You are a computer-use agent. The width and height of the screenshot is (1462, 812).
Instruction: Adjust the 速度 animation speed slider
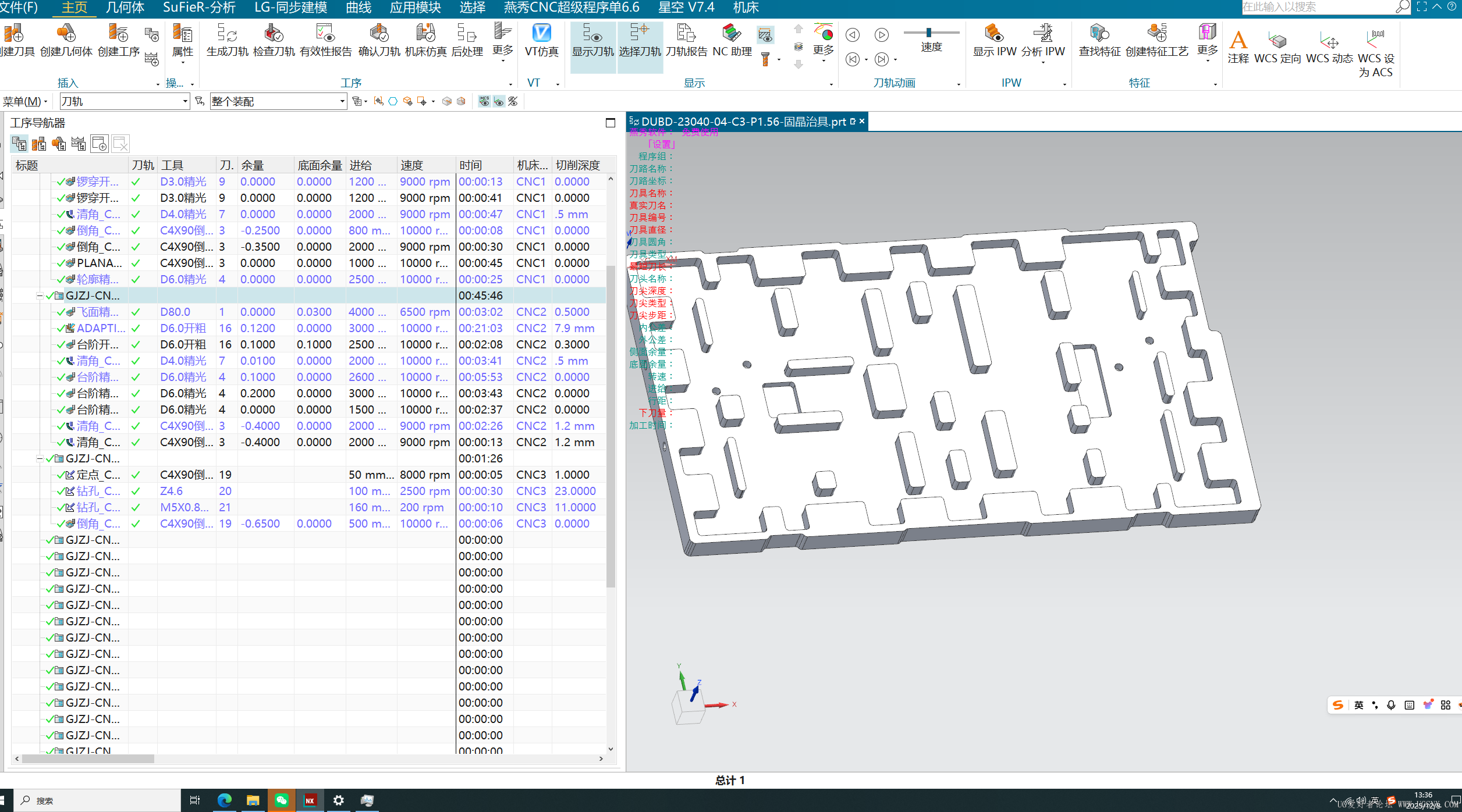(x=929, y=33)
